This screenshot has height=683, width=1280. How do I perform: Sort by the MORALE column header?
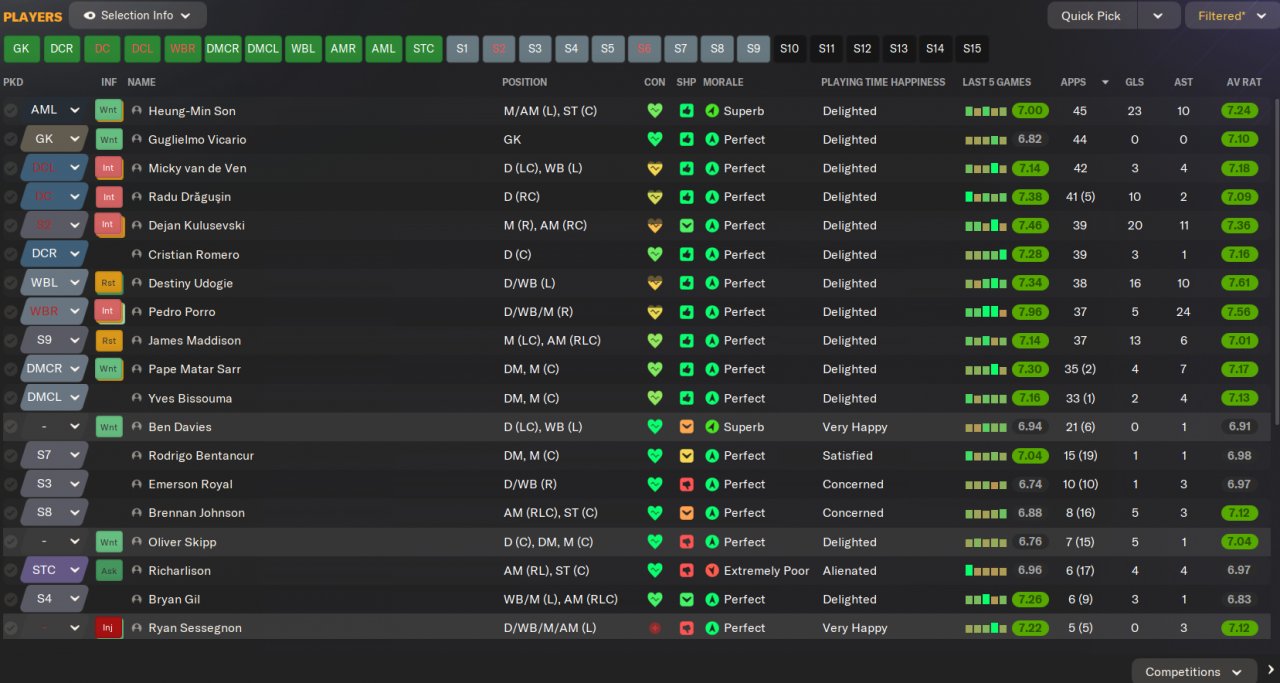[x=723, y=82]
